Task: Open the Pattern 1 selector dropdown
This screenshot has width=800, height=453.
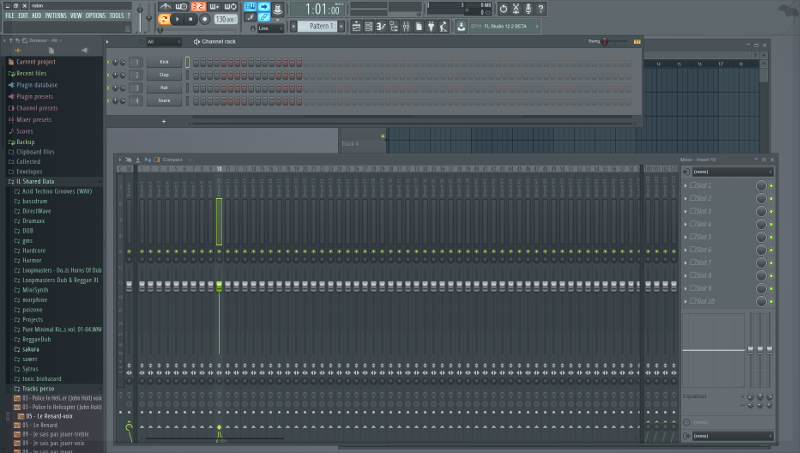Action: click(x=322, y=26)
